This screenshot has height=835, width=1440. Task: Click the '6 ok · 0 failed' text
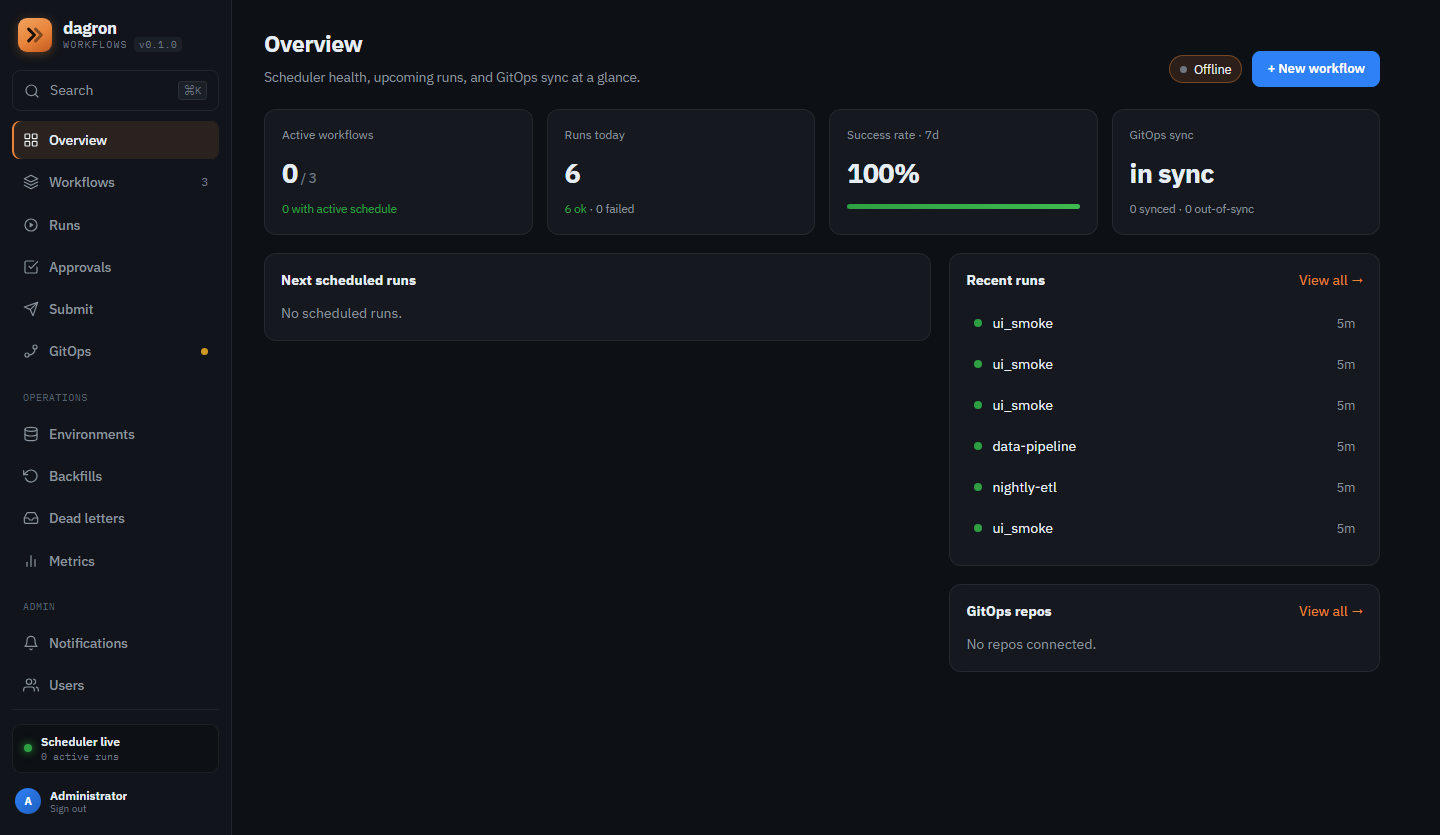599,209
